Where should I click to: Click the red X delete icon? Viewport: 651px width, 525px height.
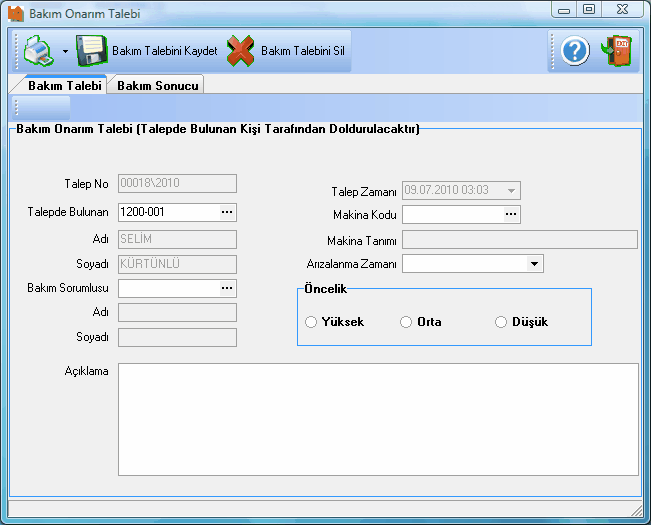(x=240, y=51)
